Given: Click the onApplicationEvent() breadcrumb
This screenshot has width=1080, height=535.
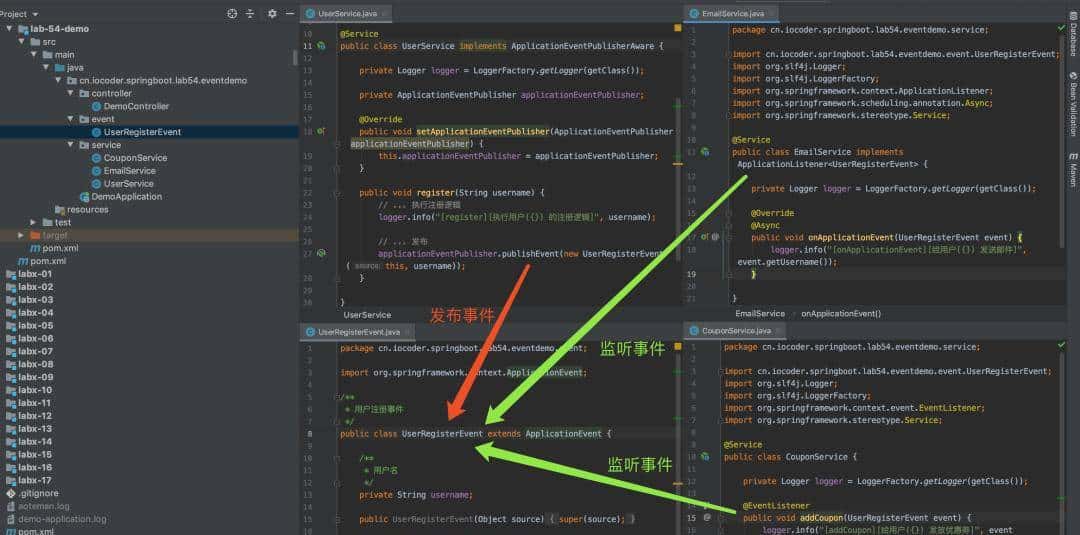Looking at the screenshot, I should click(x=840, y=313).
